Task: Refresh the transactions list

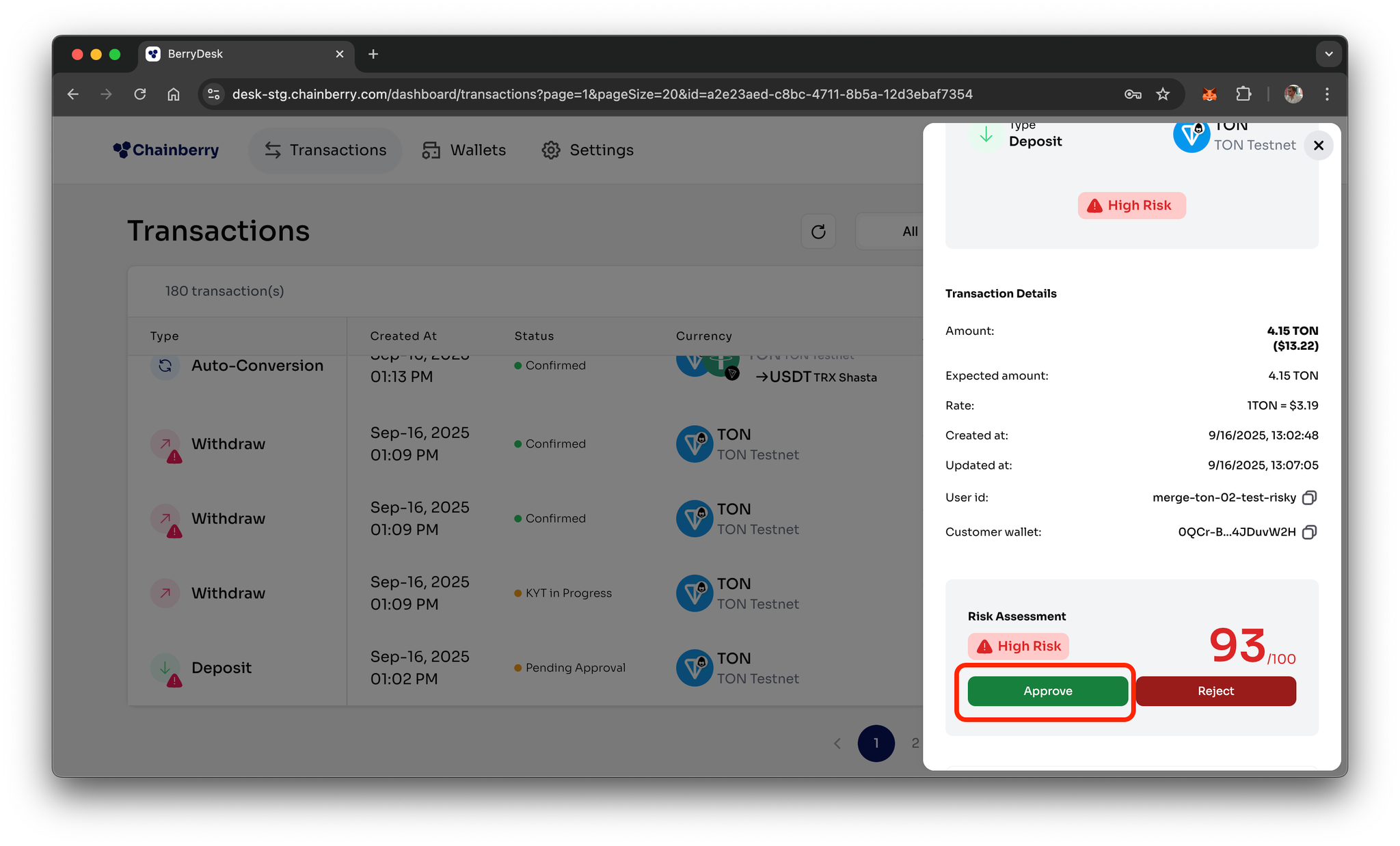Action: click(x=818, y=232)
